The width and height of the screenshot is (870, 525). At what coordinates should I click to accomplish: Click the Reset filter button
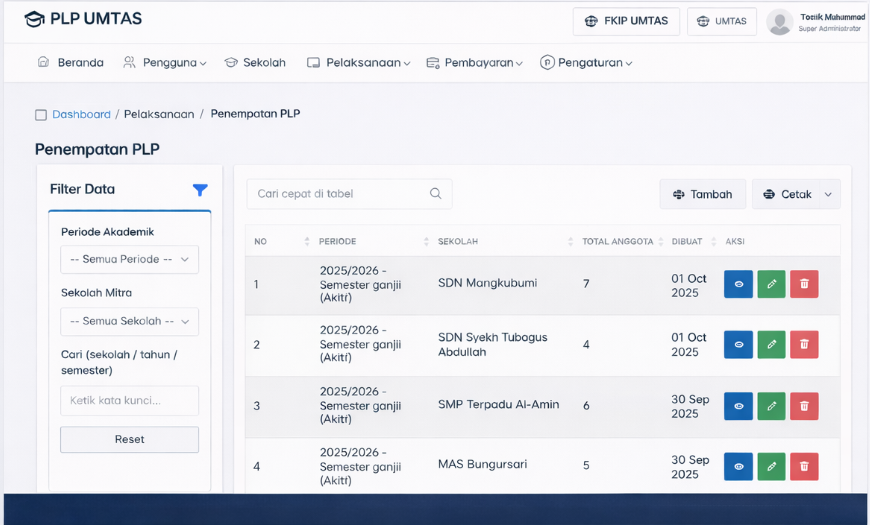[129, 440]
